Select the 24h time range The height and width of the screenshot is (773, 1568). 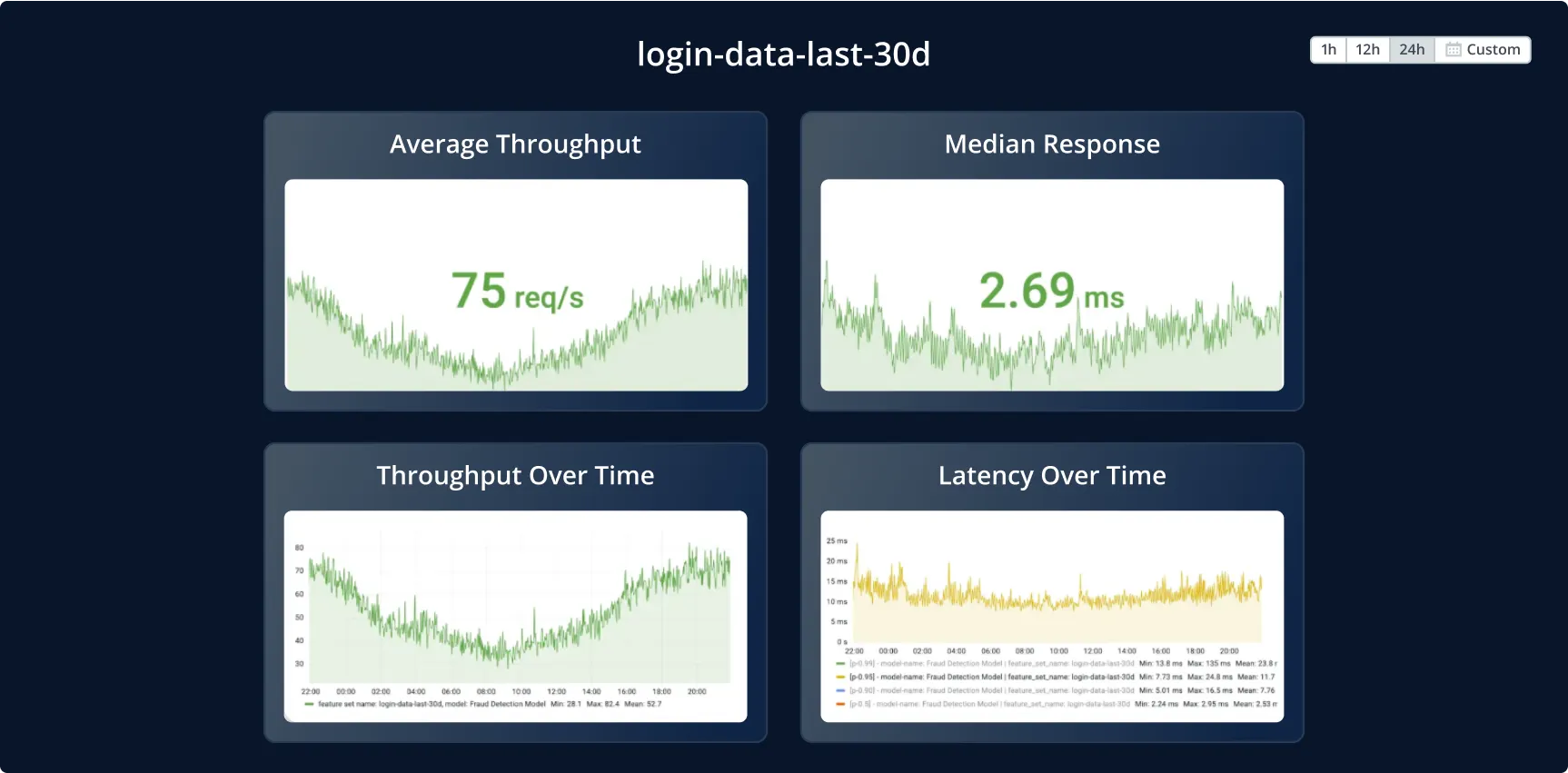pos(1412,50)
